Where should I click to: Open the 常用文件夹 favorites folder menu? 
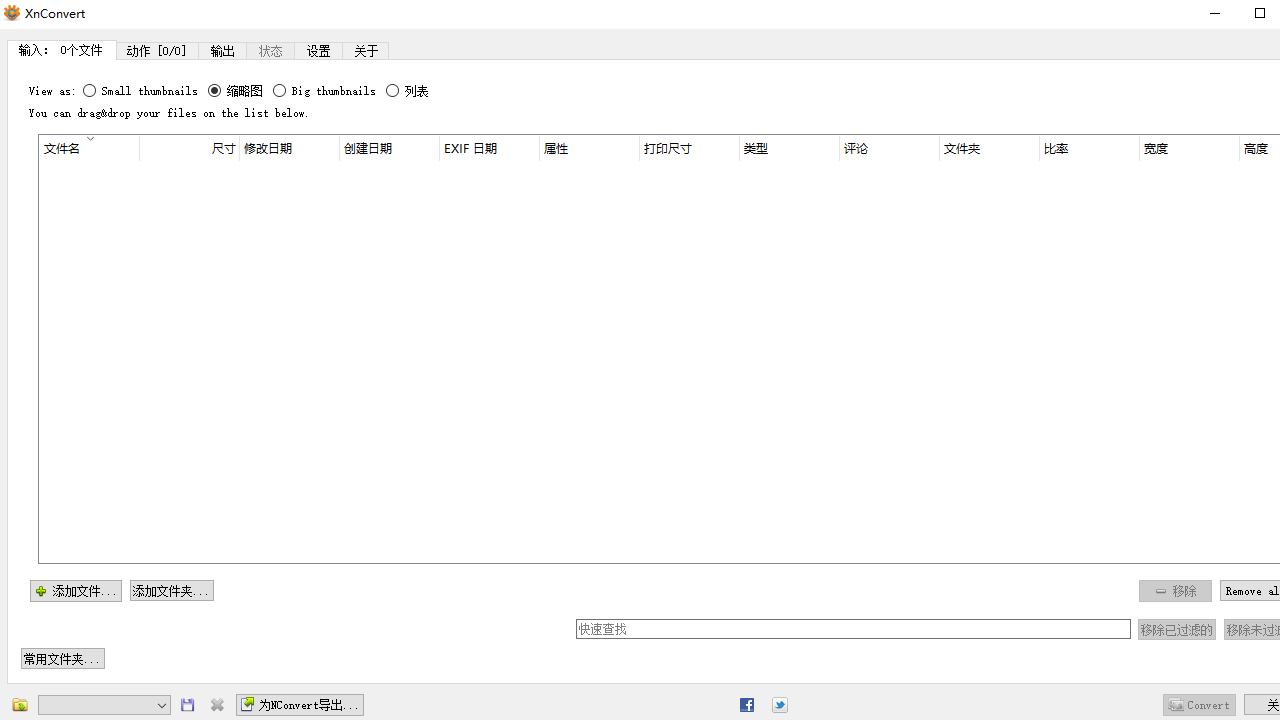(x=62, y=658)
